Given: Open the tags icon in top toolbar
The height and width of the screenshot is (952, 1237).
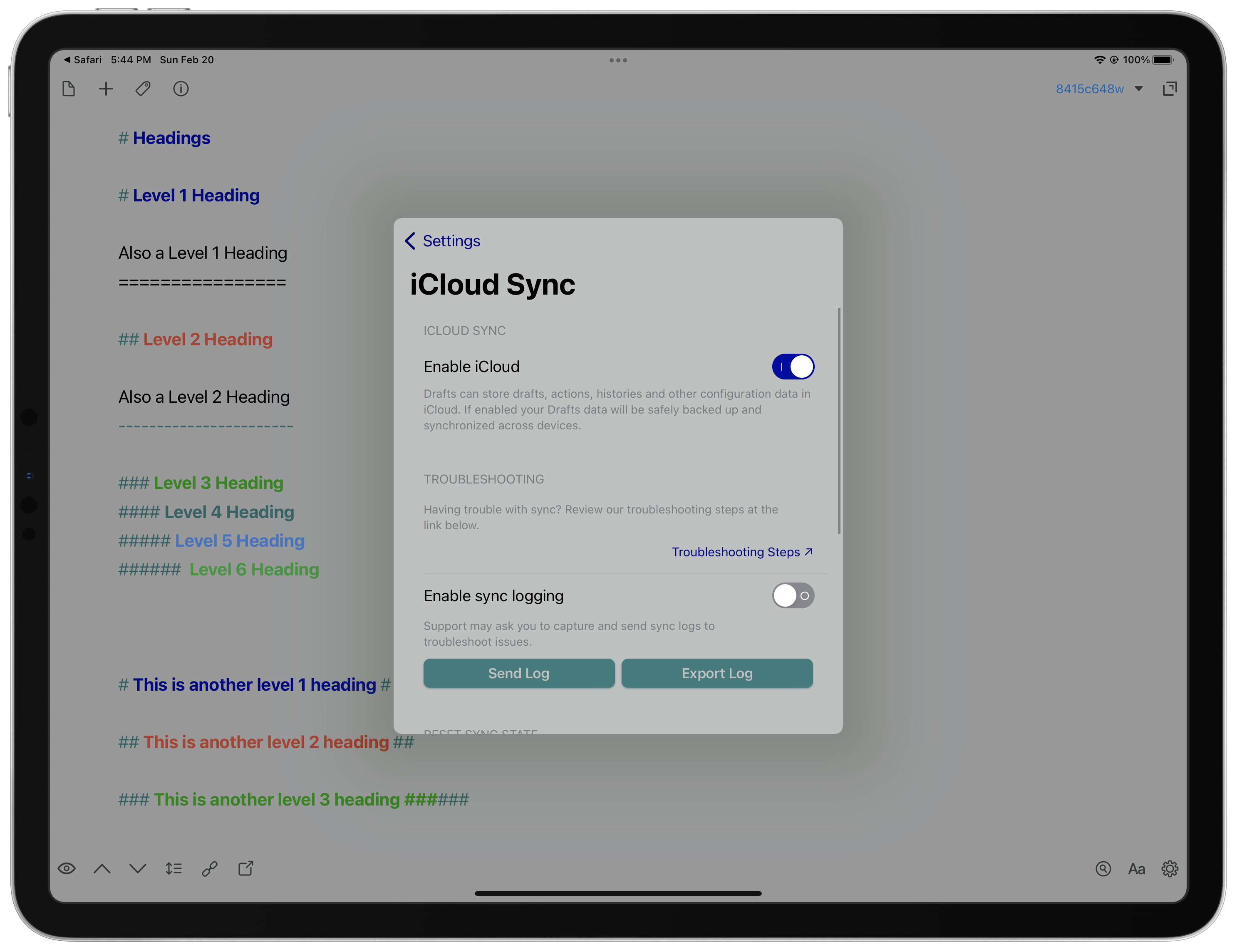Looking at the screenshot, I should coord(143,89).
